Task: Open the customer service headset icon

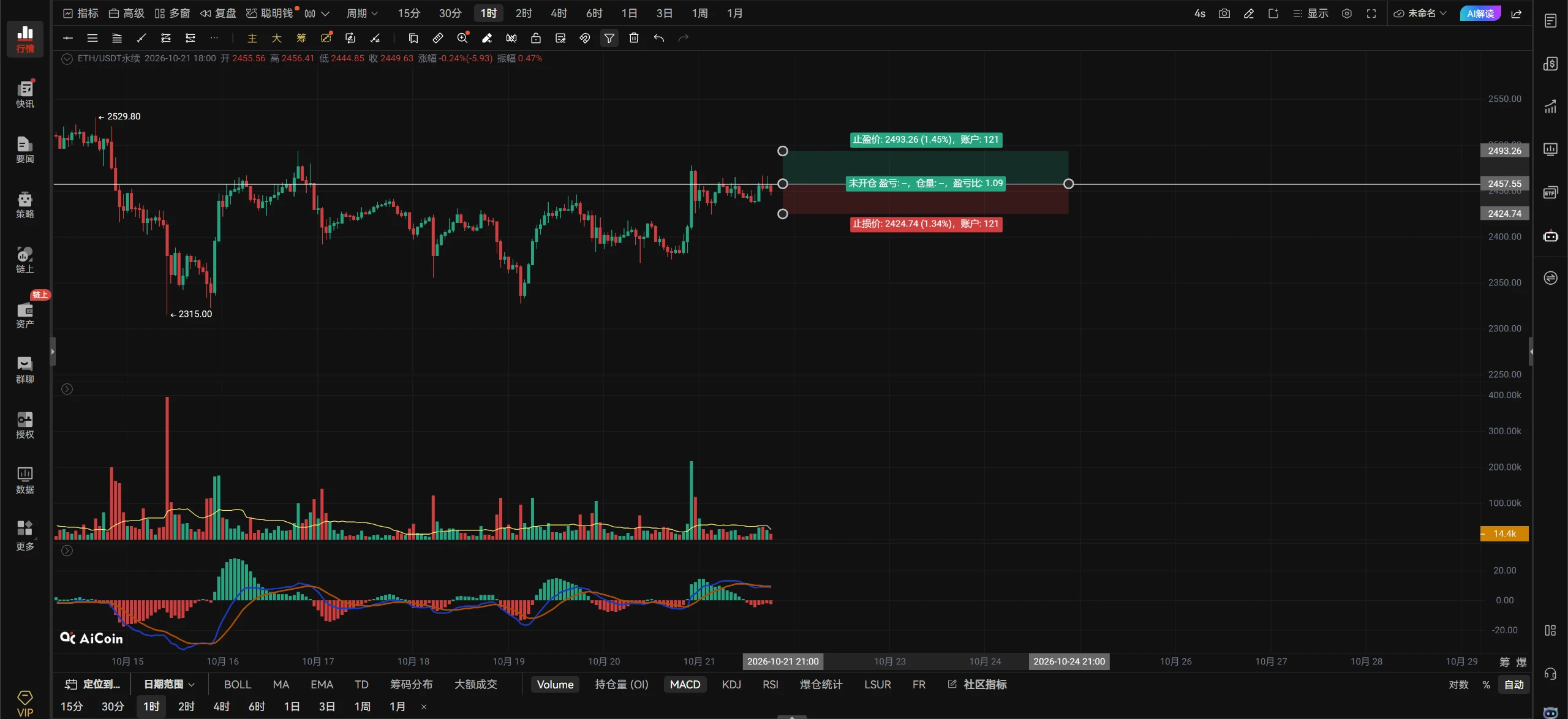Action: [1550, 674]
